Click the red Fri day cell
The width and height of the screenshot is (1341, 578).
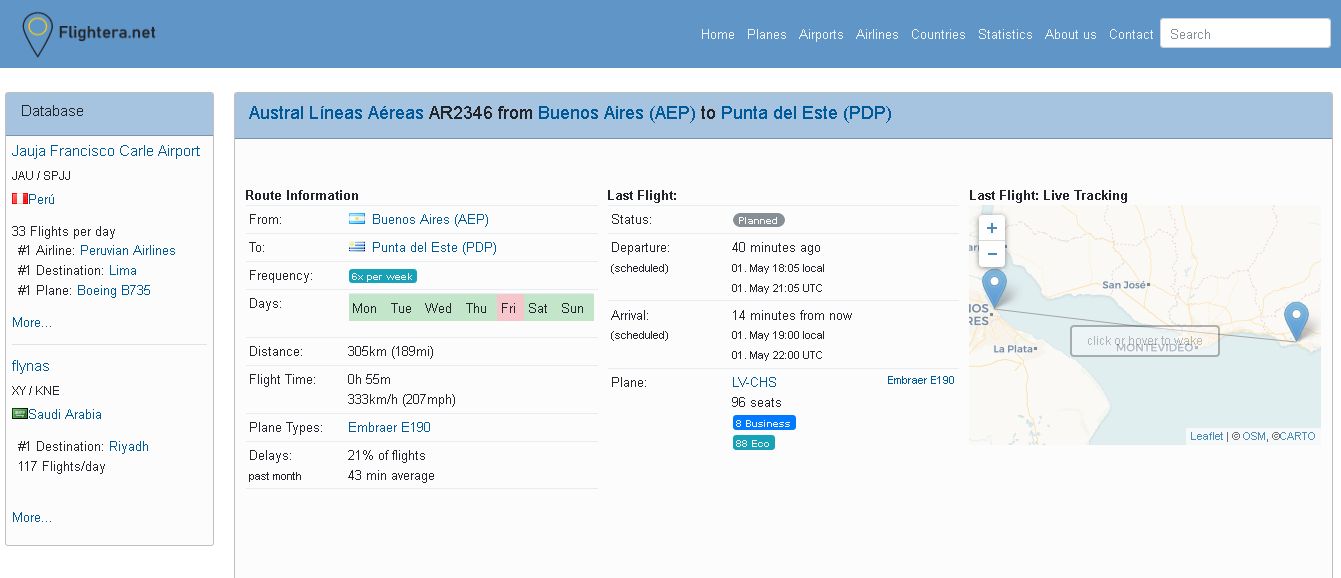(x=509, y=308)
